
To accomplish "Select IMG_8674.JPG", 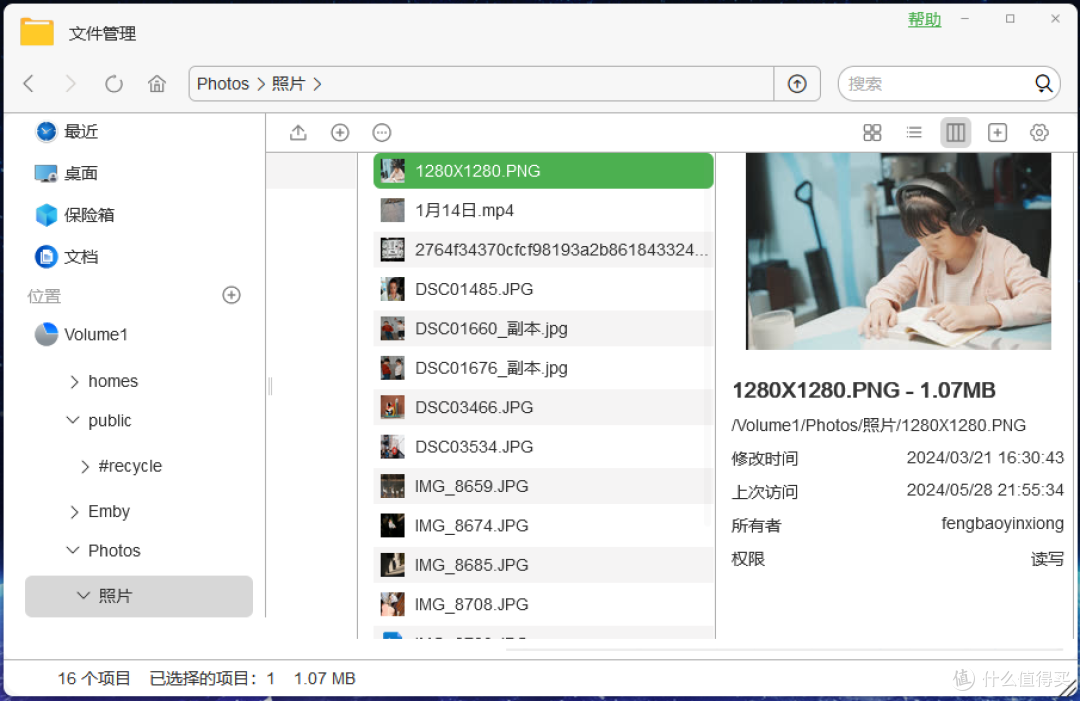I will [543, 525].
